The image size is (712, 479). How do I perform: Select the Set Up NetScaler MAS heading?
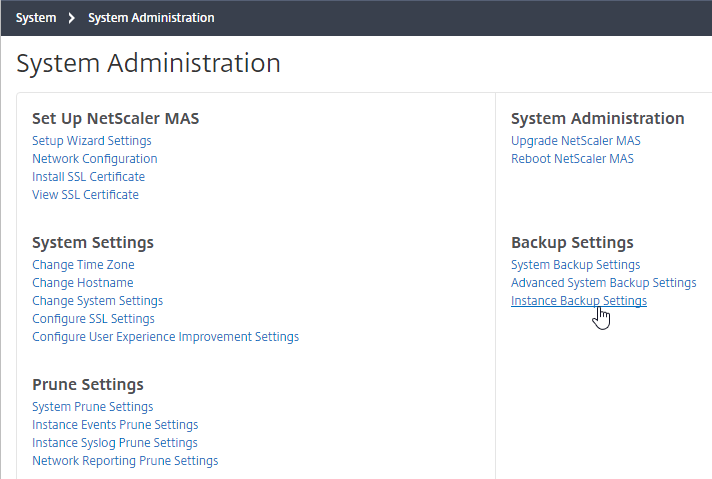point(115,119)
